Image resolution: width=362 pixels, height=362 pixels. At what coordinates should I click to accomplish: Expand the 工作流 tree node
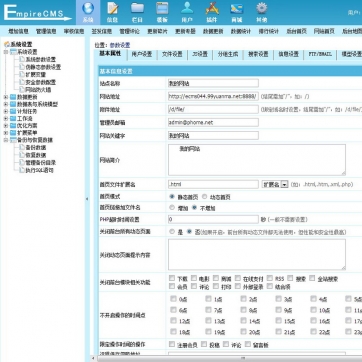[6, 119]
